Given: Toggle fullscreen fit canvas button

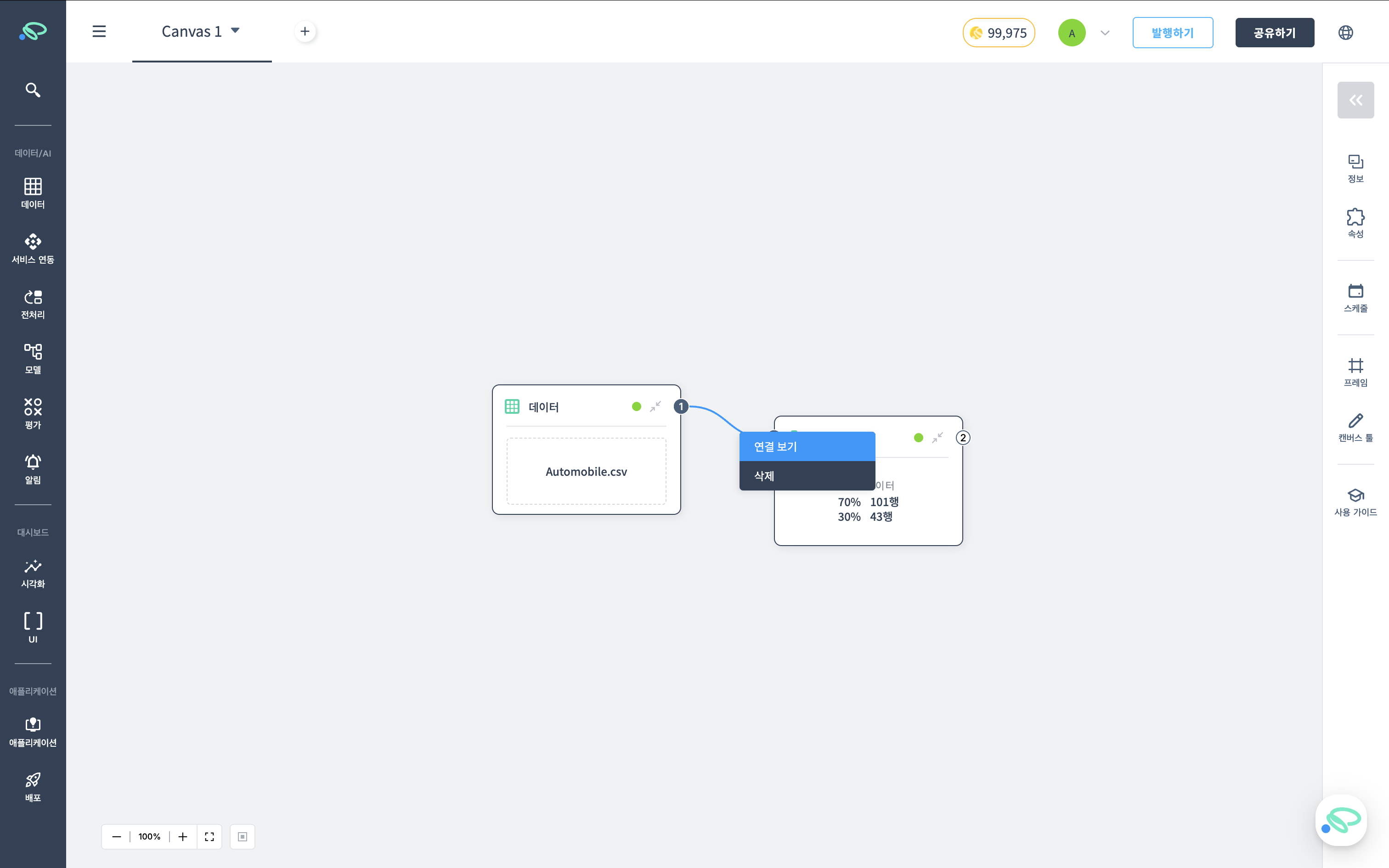Looking at the screenshot, I should (209, 836).
